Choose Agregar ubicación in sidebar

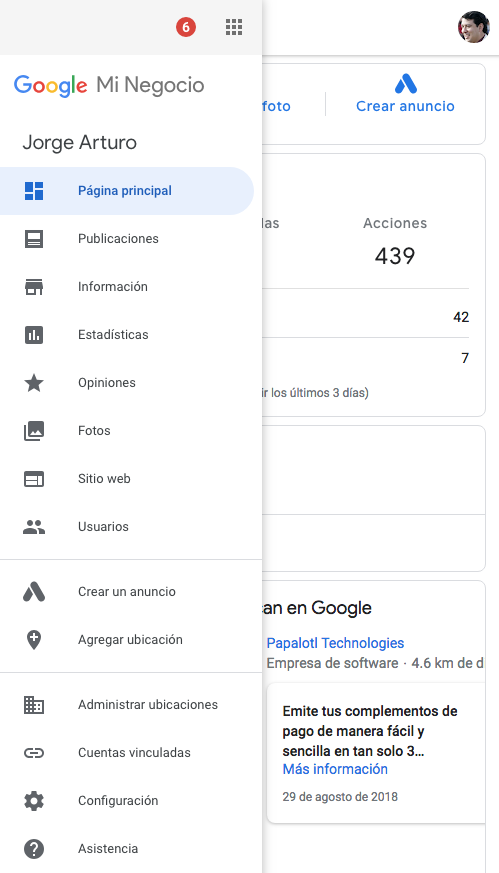(131, 640)
